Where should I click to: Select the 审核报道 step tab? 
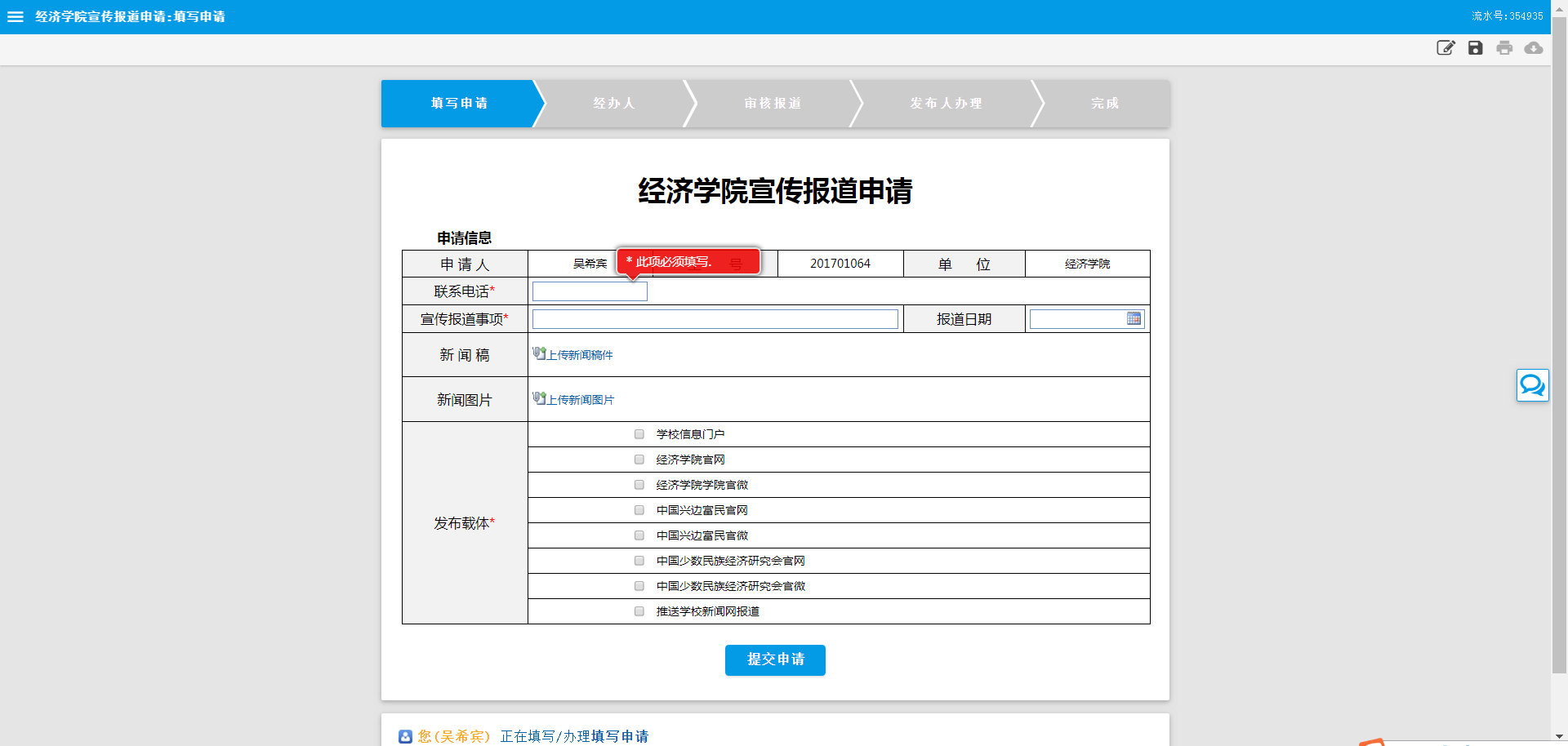pos(773,104)
